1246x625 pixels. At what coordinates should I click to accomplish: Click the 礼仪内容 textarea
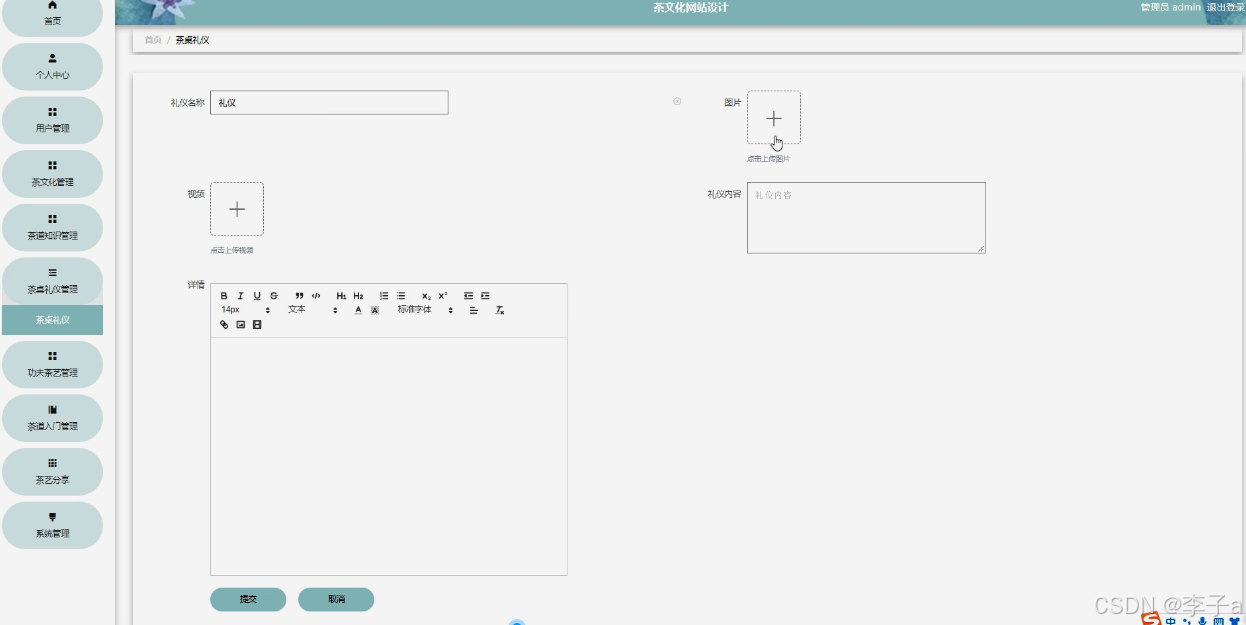866,218
